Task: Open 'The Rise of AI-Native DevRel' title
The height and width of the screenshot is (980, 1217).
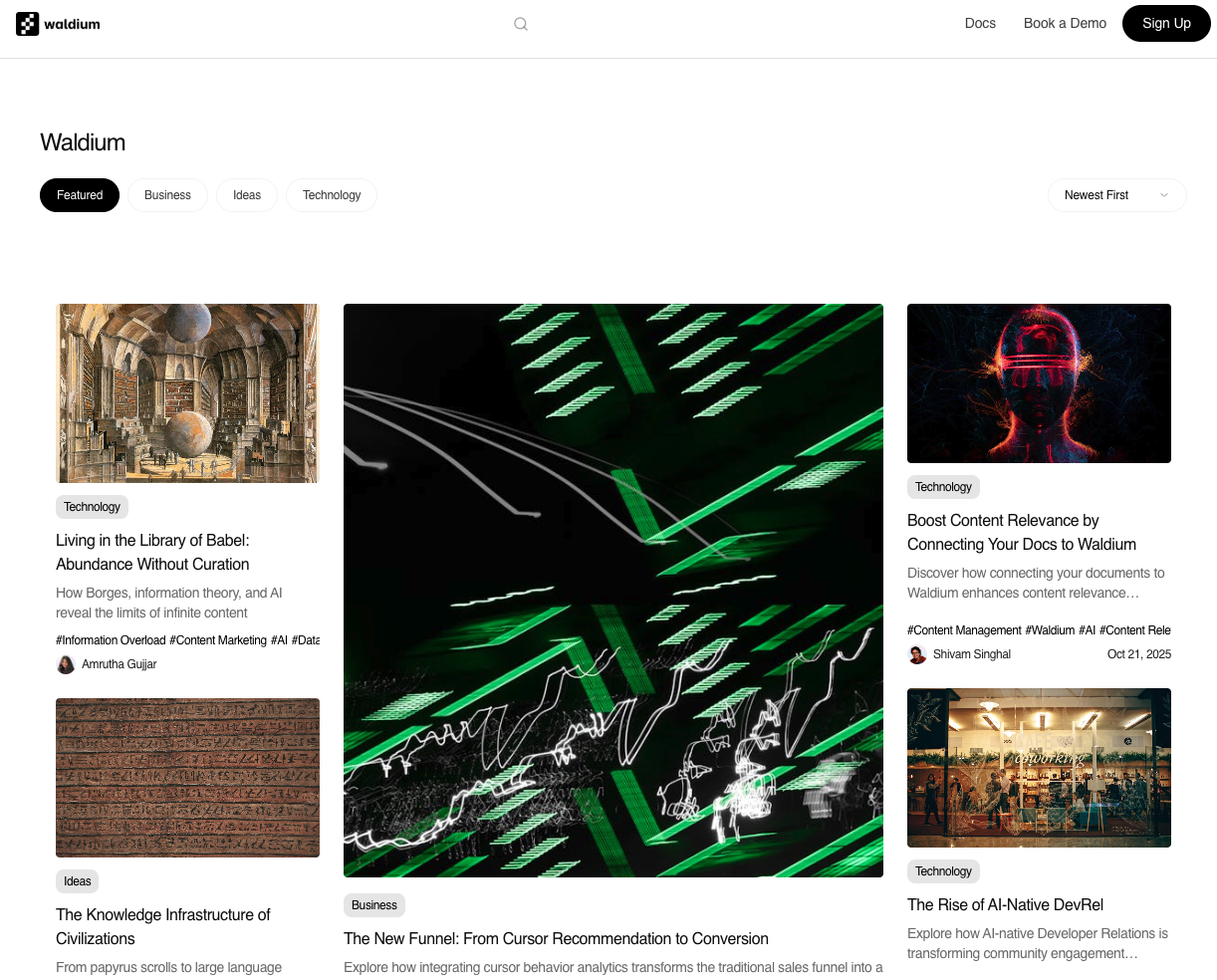Action: (1005, 904)
